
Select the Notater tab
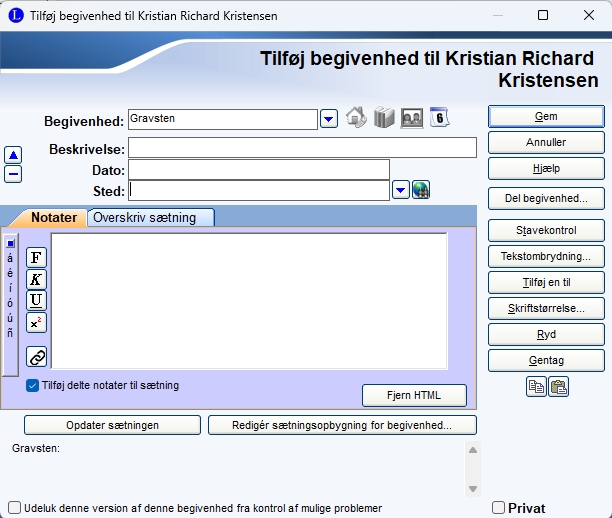(x=53, y=217)
